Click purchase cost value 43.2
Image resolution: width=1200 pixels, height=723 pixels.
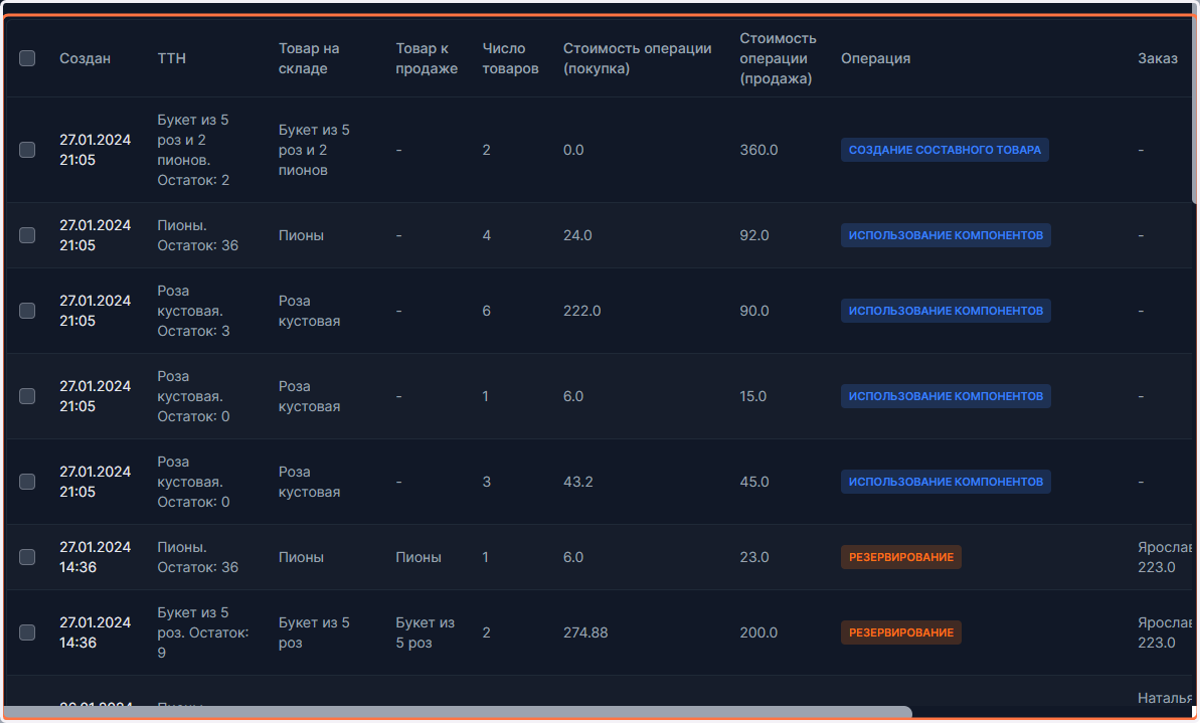(x=578, y=482)
